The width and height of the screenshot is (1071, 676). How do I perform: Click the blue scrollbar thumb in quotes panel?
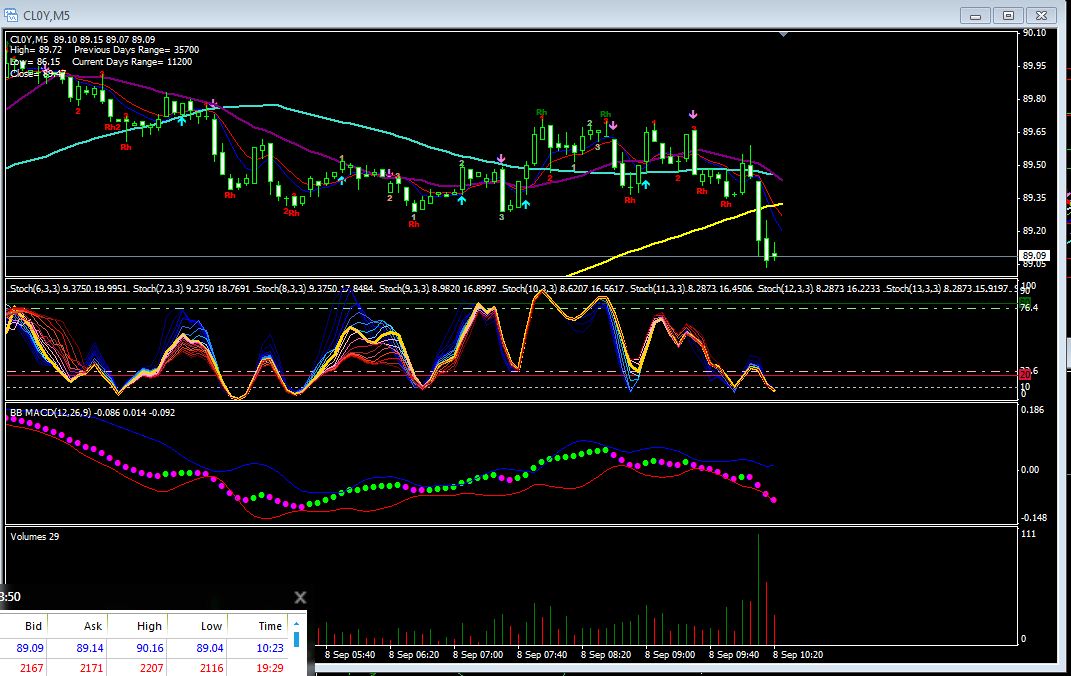pos(296,639)
